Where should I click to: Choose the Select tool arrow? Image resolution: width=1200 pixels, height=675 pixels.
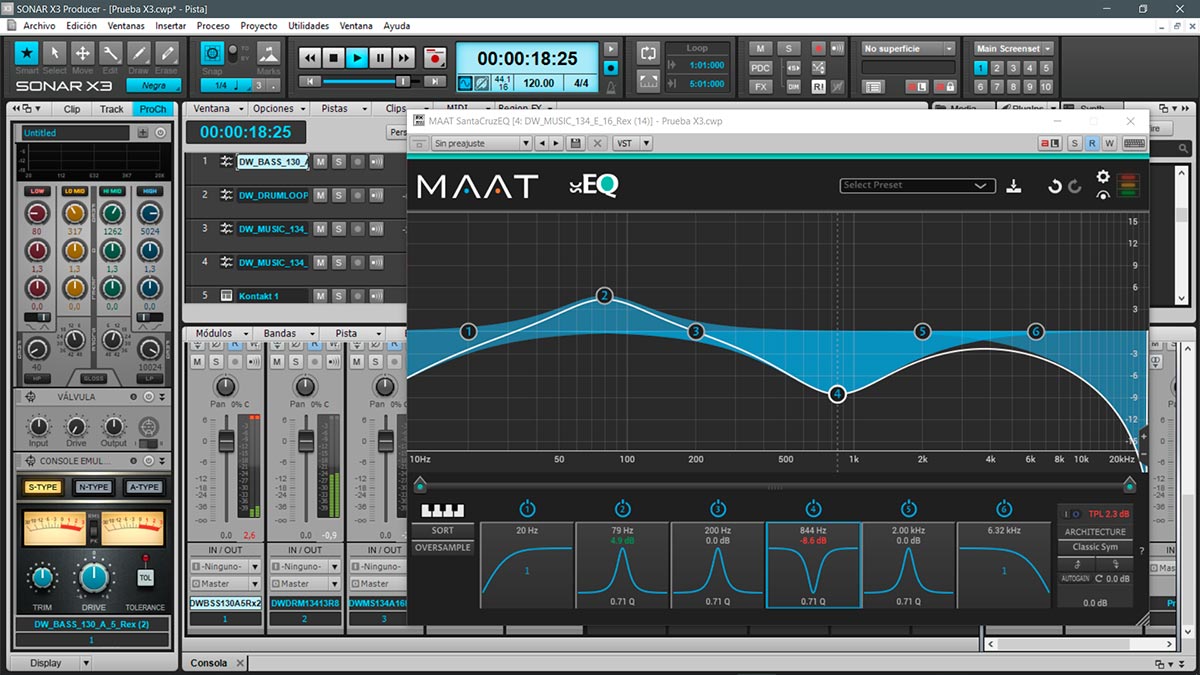click(x=55, y=53)
